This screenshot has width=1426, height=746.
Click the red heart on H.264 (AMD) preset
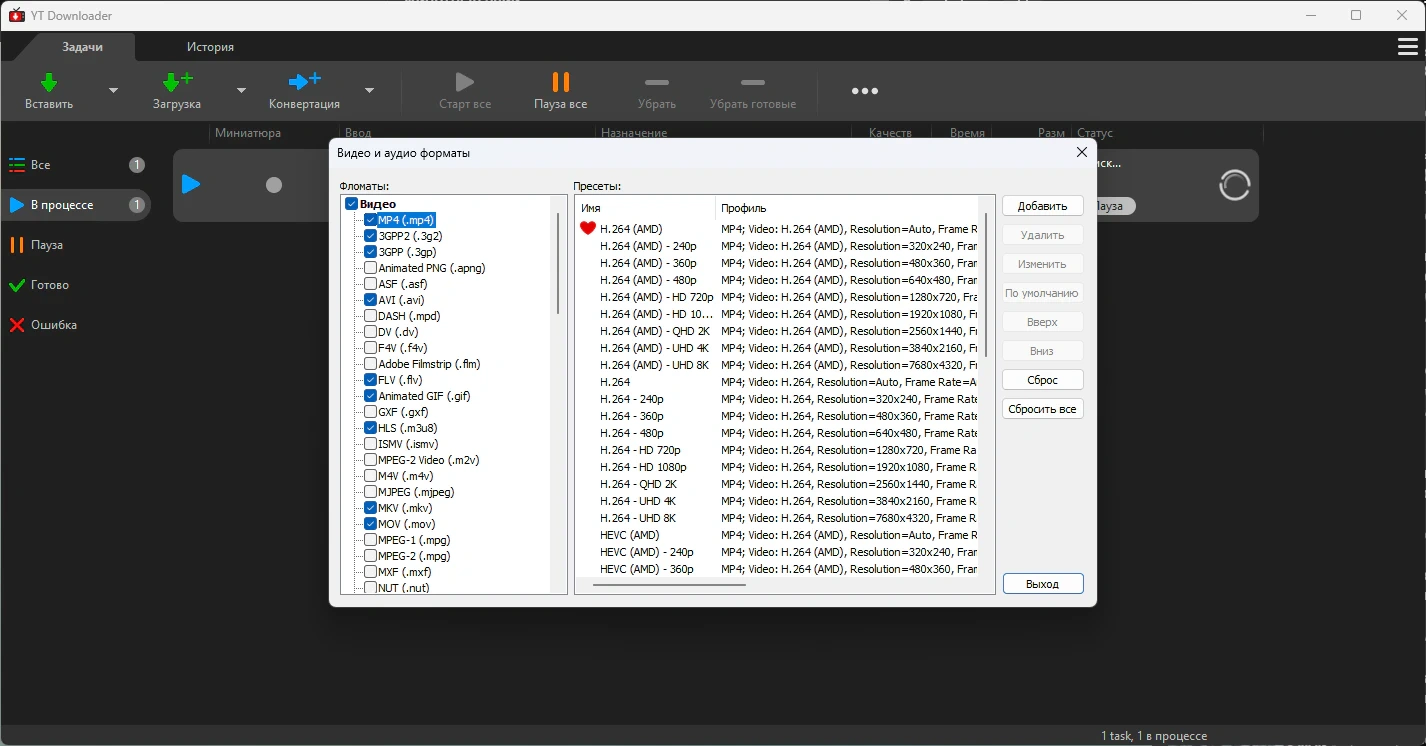[x=588, y=228]
